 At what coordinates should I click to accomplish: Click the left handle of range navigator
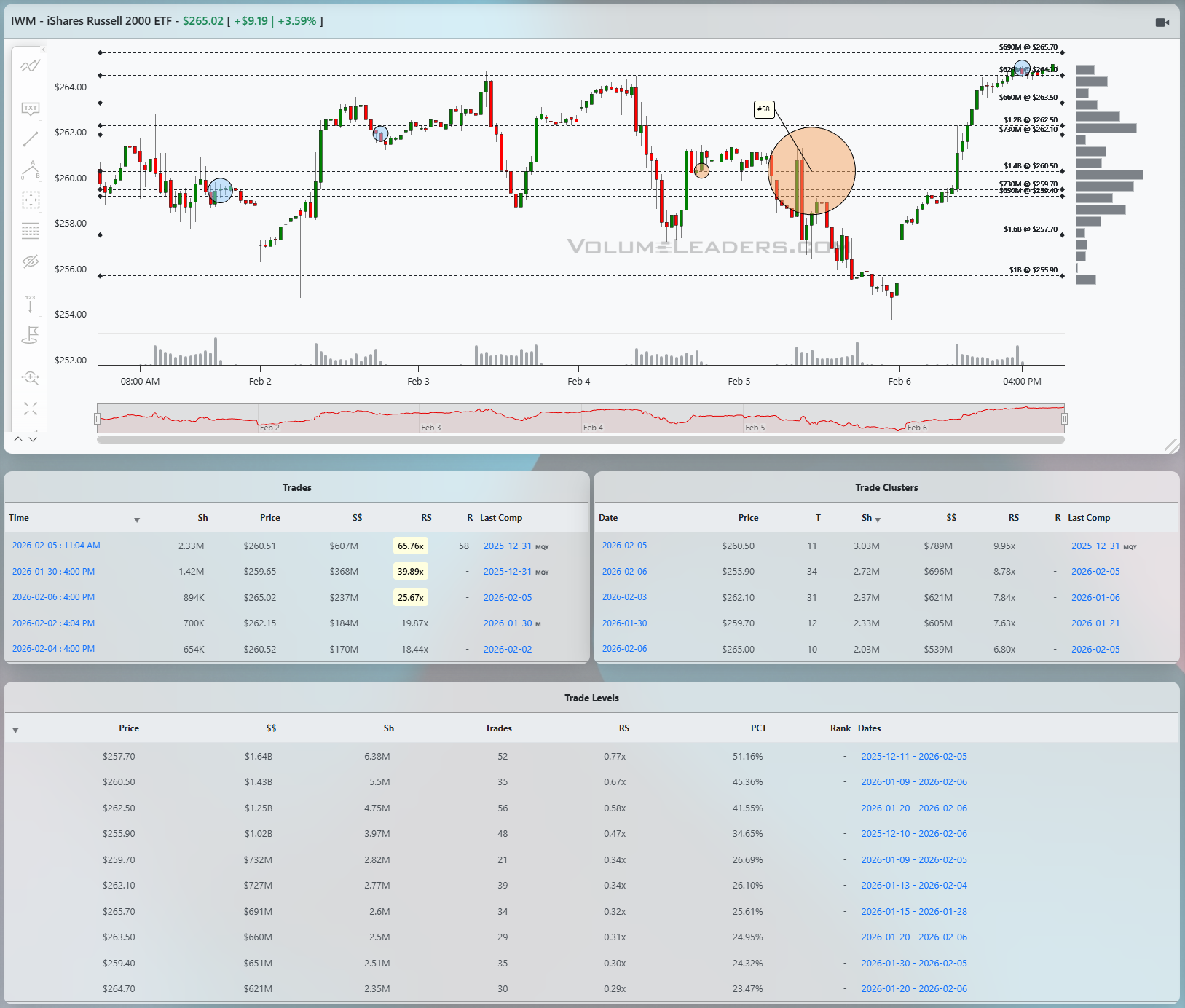click(x=97, y=419)
